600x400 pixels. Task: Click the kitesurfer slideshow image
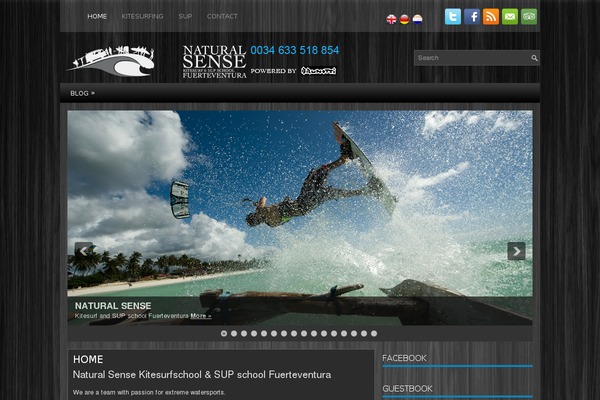pyautogui.click(x=300, y=218)
